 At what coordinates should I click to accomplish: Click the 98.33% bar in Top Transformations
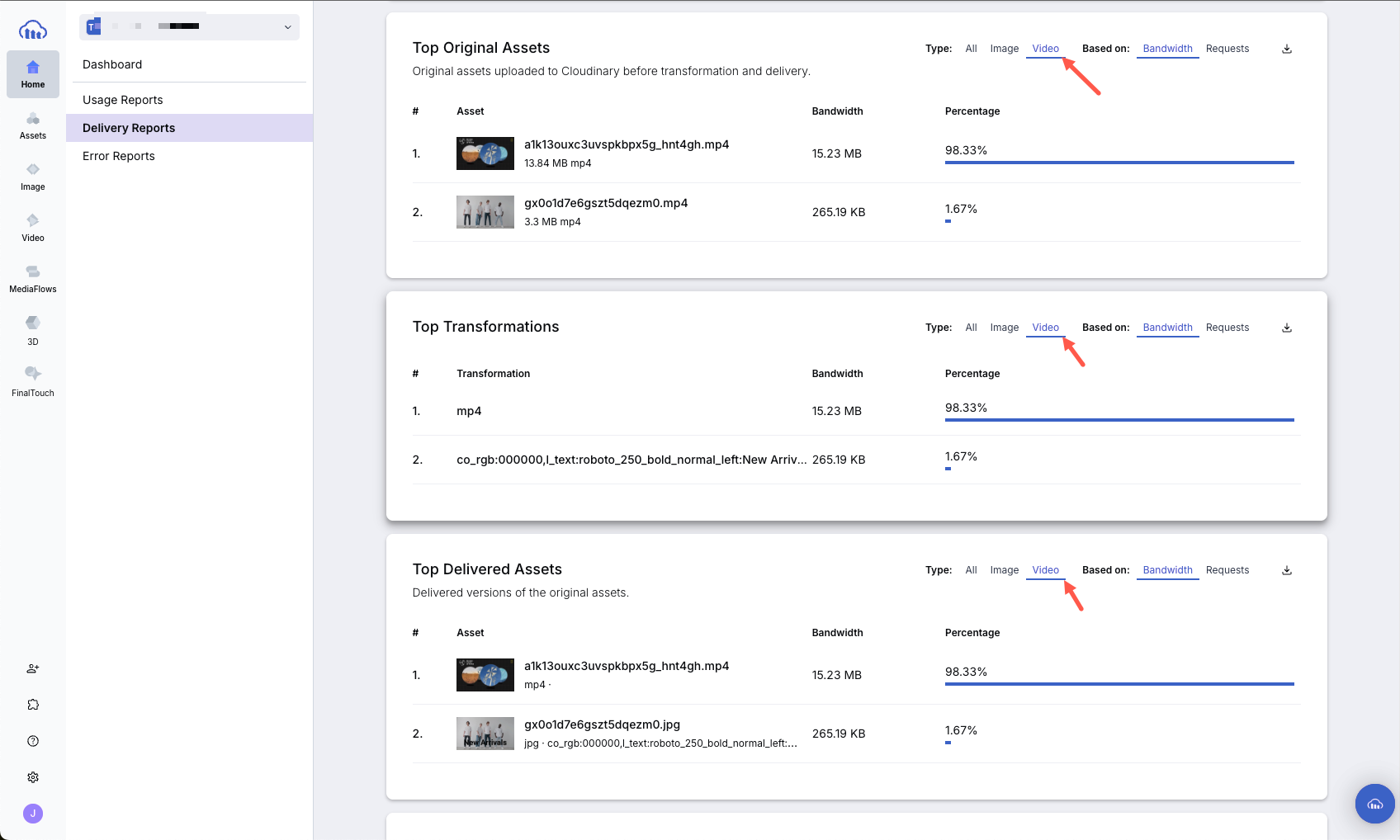[x=1119, y=419]
